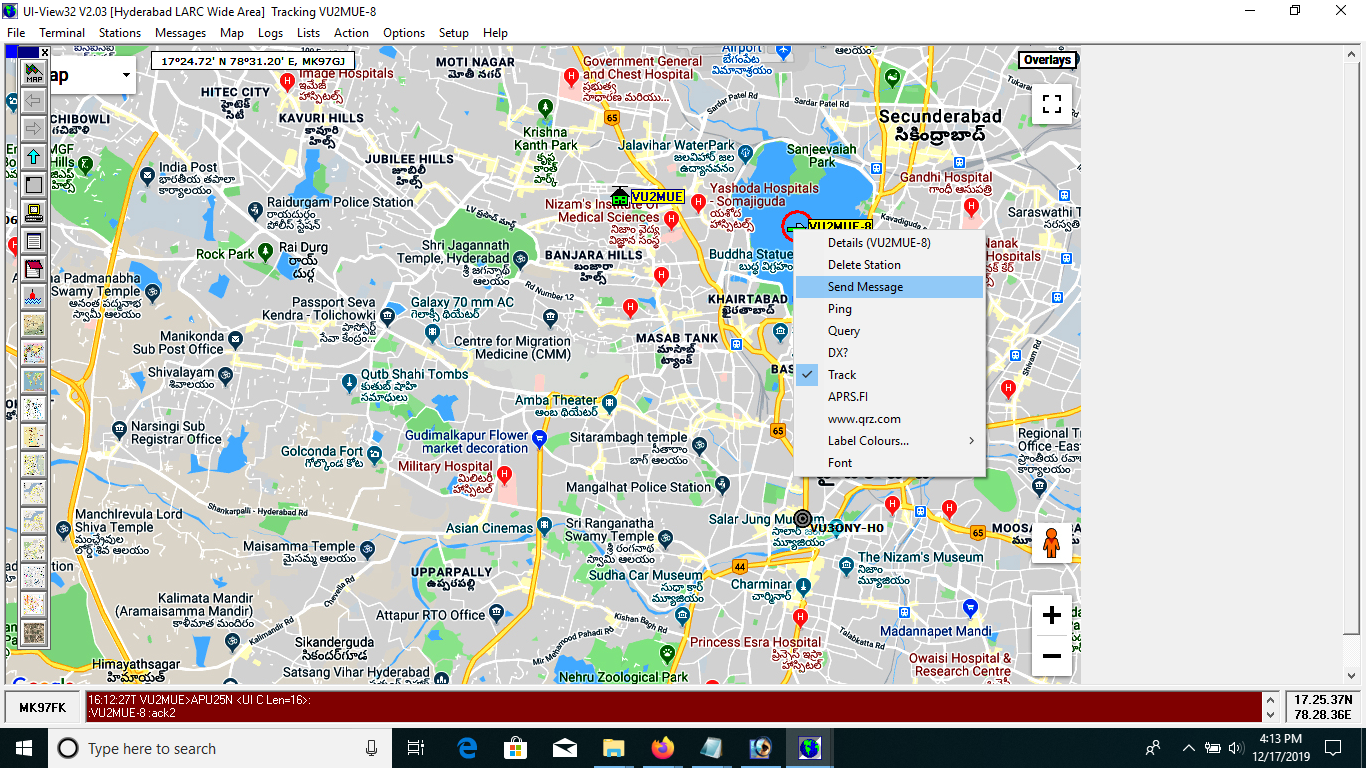This screenshot has height=768, width=1366.
Task: Click the volume icon in system tray
Action: pyautogui.click(x=1237, y=748)
